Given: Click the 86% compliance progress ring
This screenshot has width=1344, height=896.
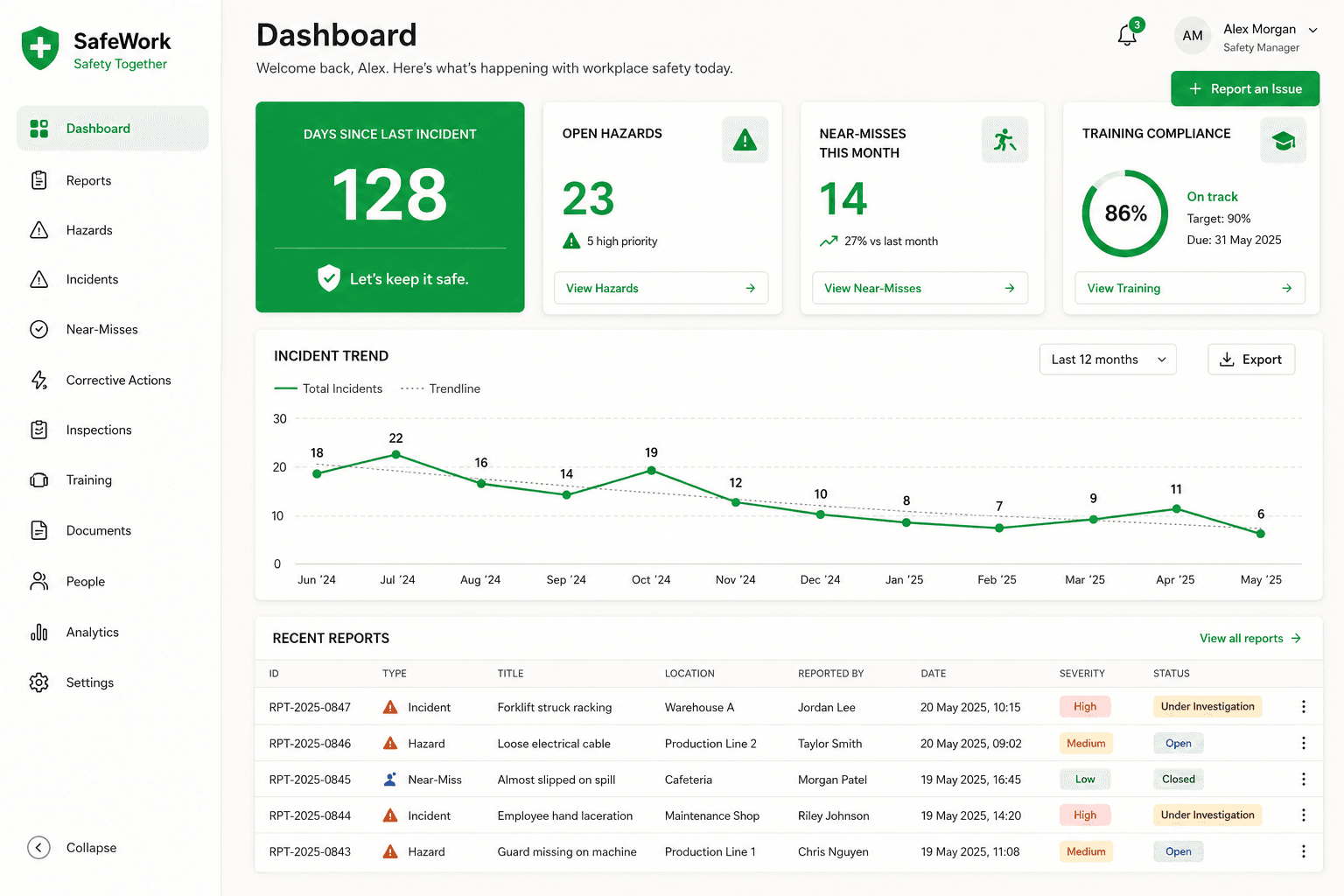Looking at the screenshot, I should (1125, 213).
